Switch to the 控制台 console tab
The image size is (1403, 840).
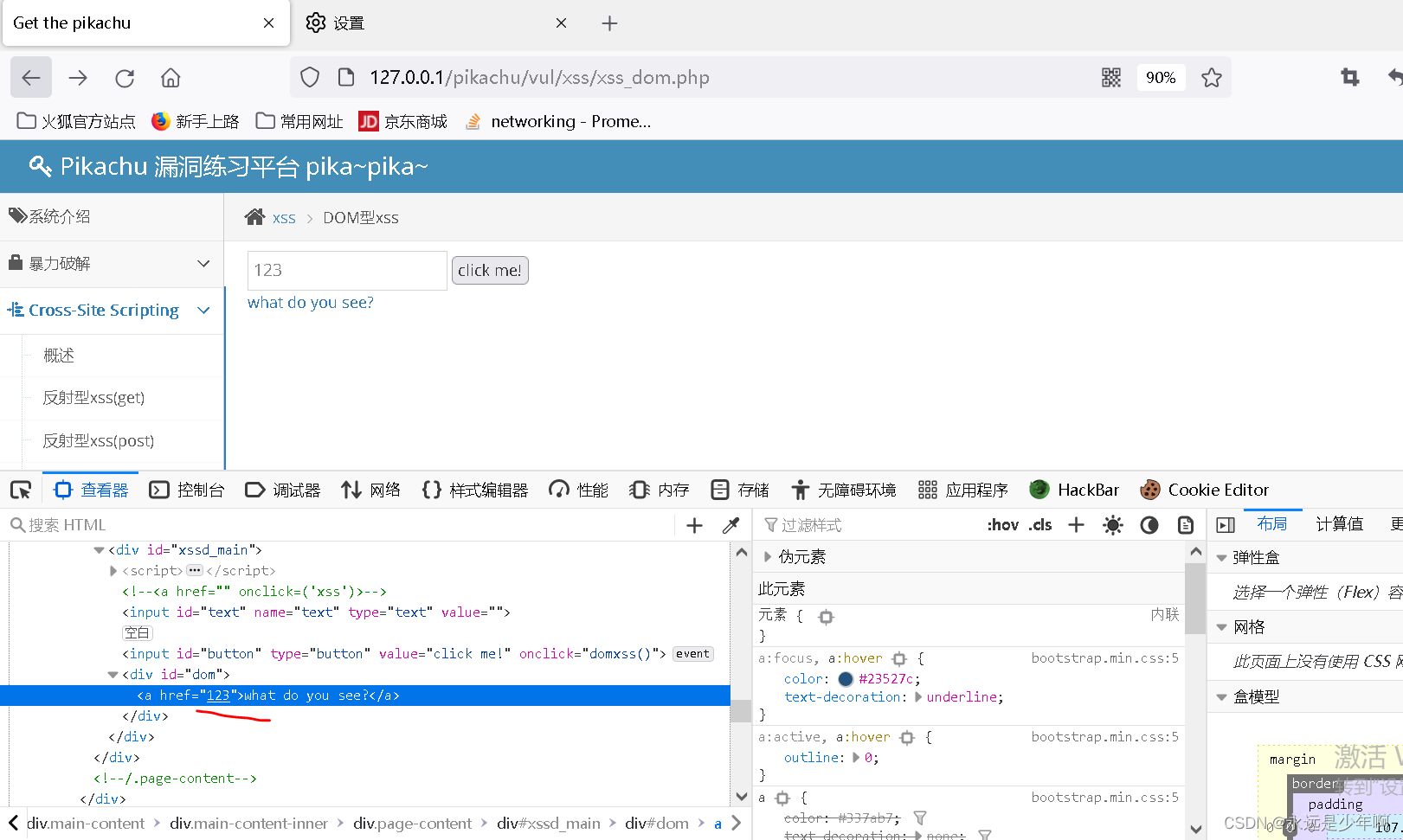tap(187, 491)
